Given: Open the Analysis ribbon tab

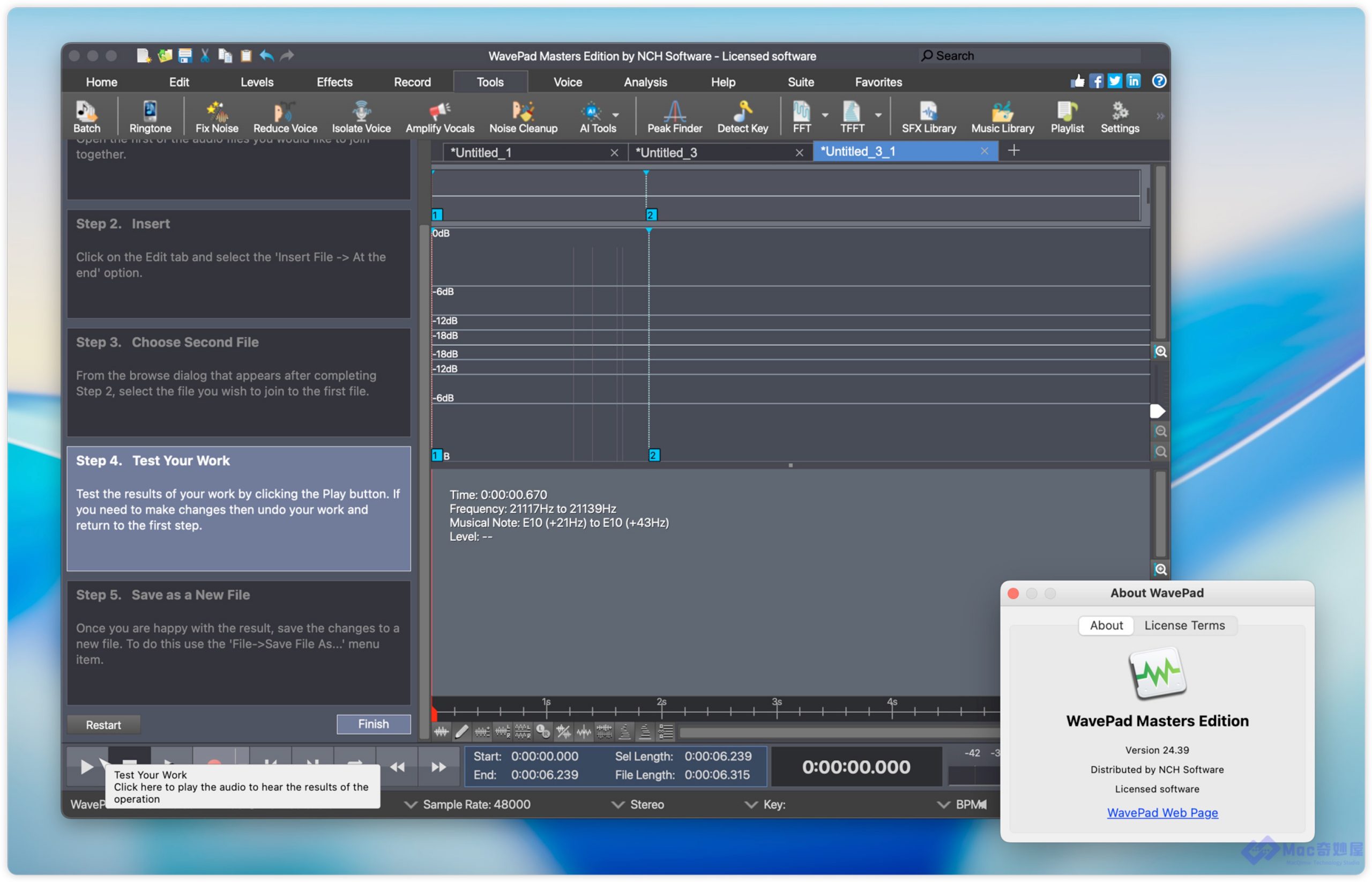Looking at the screenshot, I should point(645,82).
